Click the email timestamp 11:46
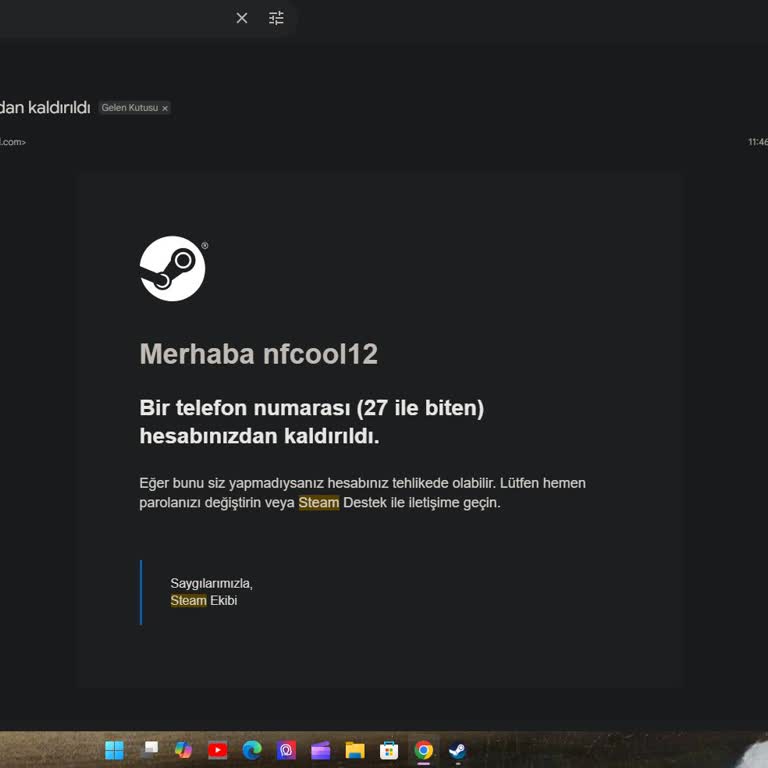The width and height of the screenshot is (768, 768). coord(757,142)
